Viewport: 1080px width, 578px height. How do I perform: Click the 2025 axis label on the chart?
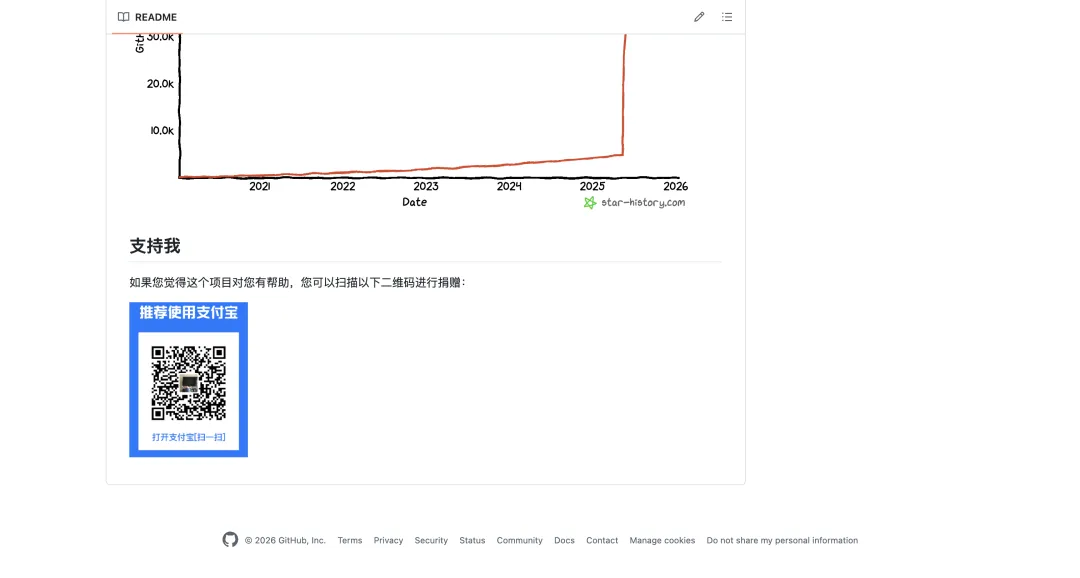point(592,186)
